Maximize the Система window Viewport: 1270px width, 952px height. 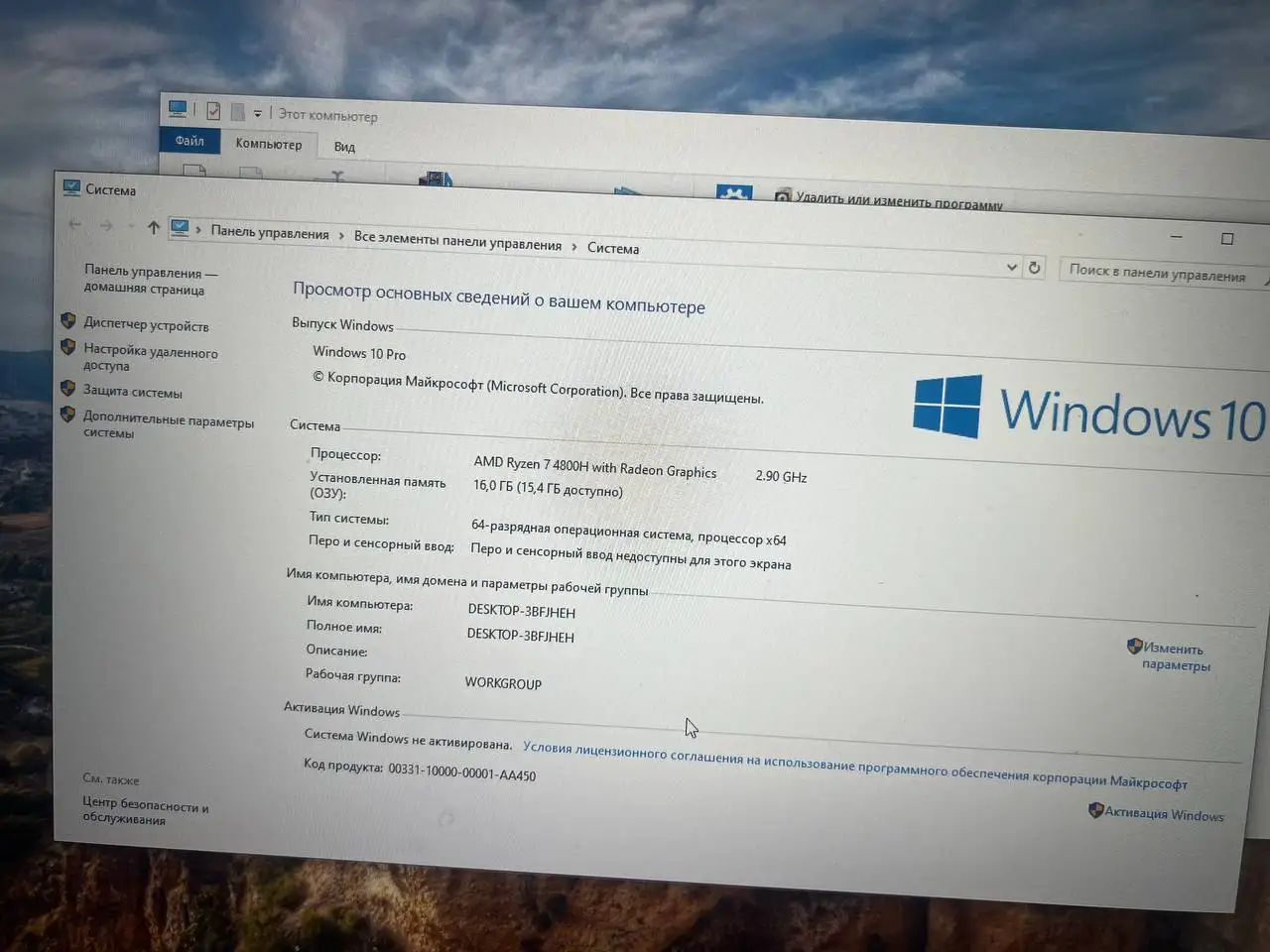[1227, 239]
